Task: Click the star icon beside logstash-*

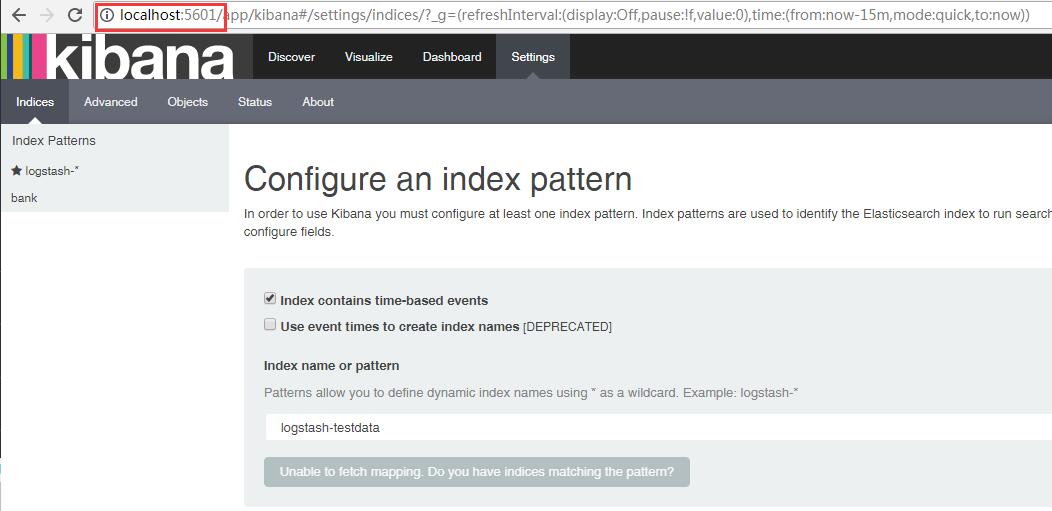Action: 17,170
